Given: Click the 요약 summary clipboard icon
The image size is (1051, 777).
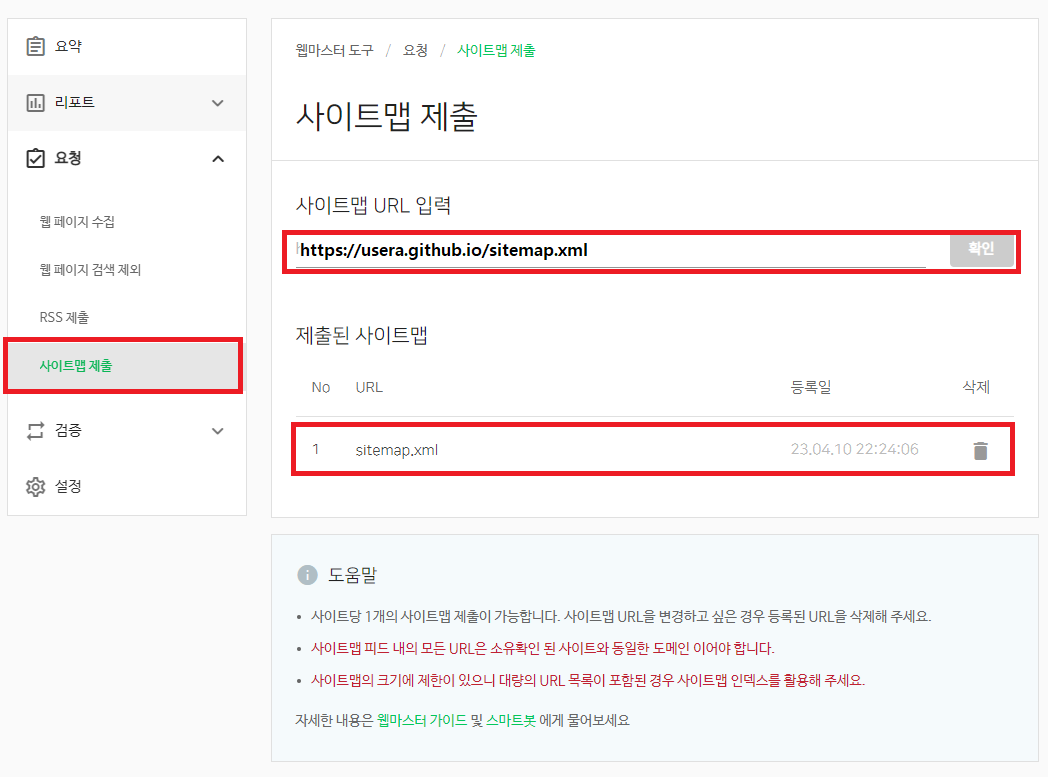Looking at the screenshot, I should tap(36, 46).
